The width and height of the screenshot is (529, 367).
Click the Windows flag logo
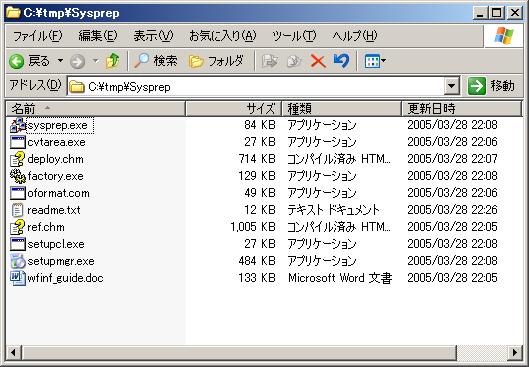[x=504, y=36]
